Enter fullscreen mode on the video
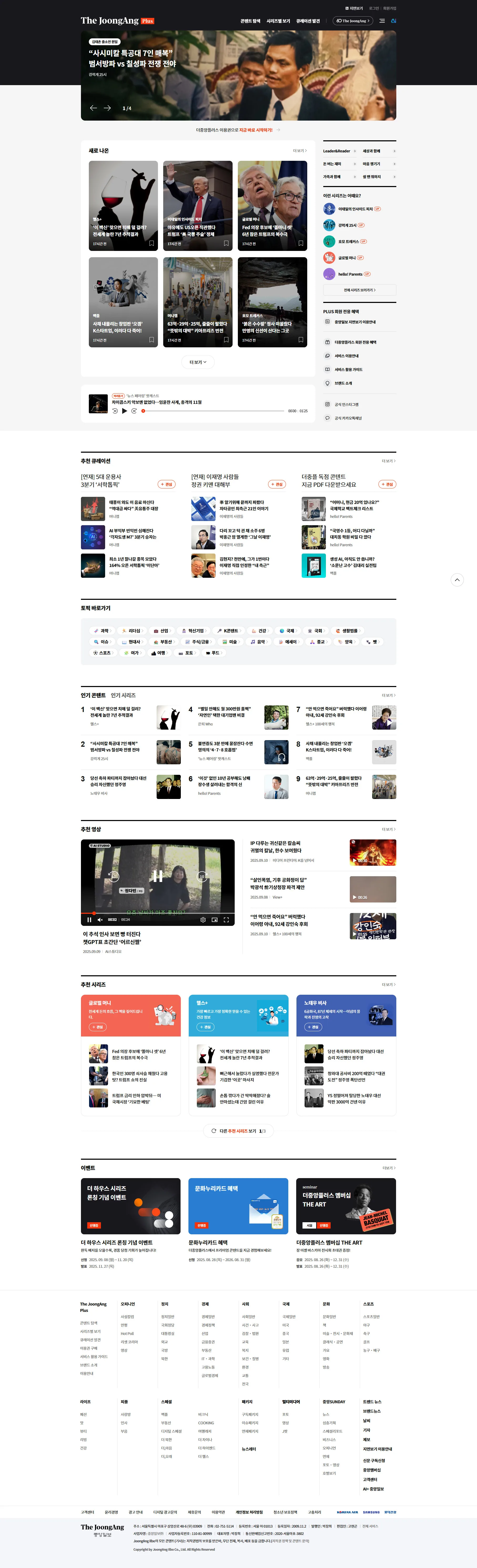This screenshot has height=1568, width=477. pos(226,920)
